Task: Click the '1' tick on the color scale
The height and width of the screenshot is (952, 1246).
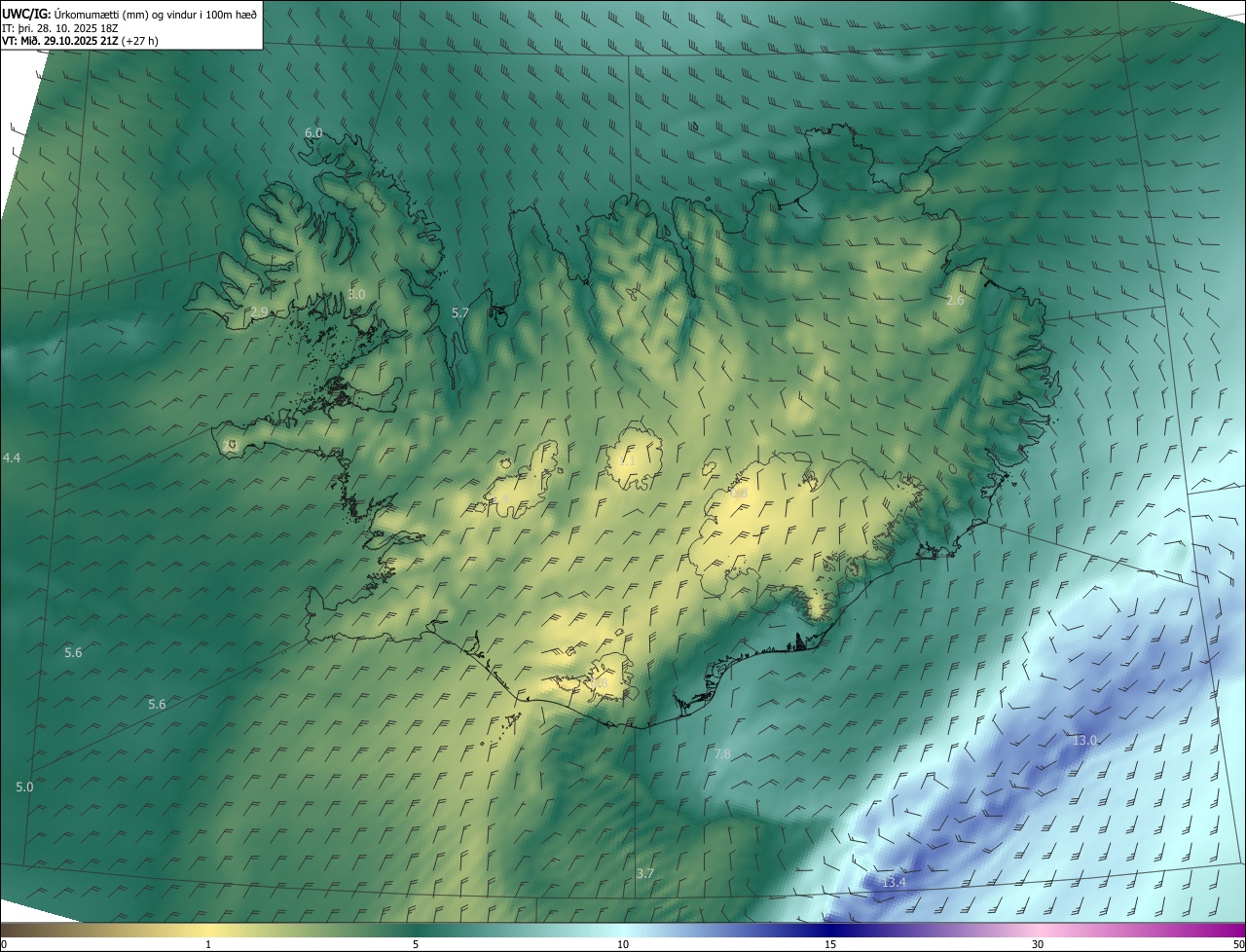Action: point(208,944)
